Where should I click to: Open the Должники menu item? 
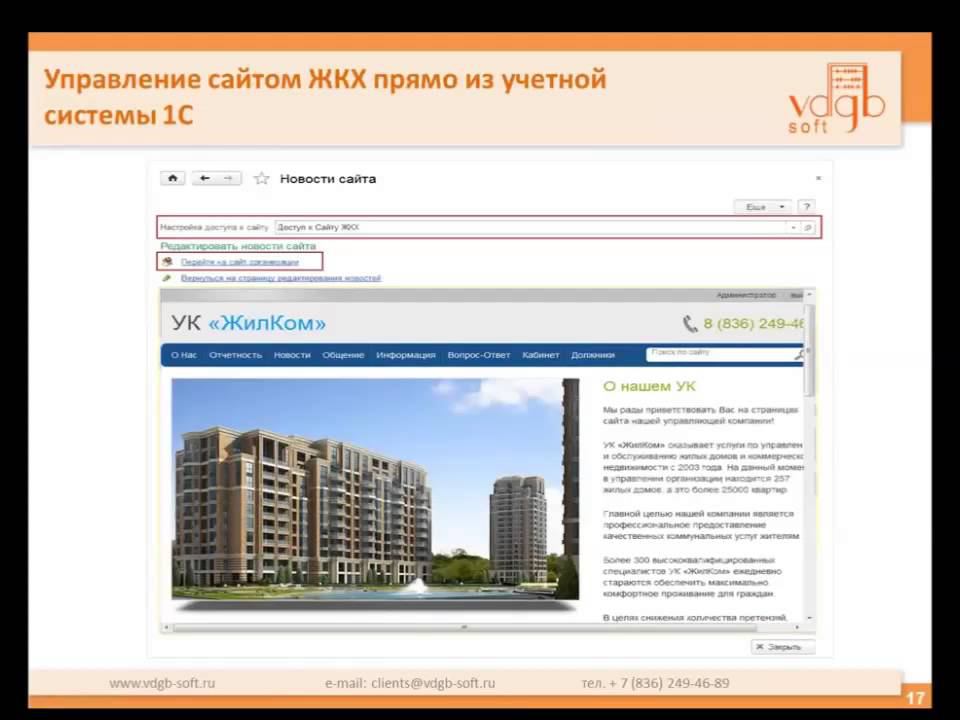593,355
